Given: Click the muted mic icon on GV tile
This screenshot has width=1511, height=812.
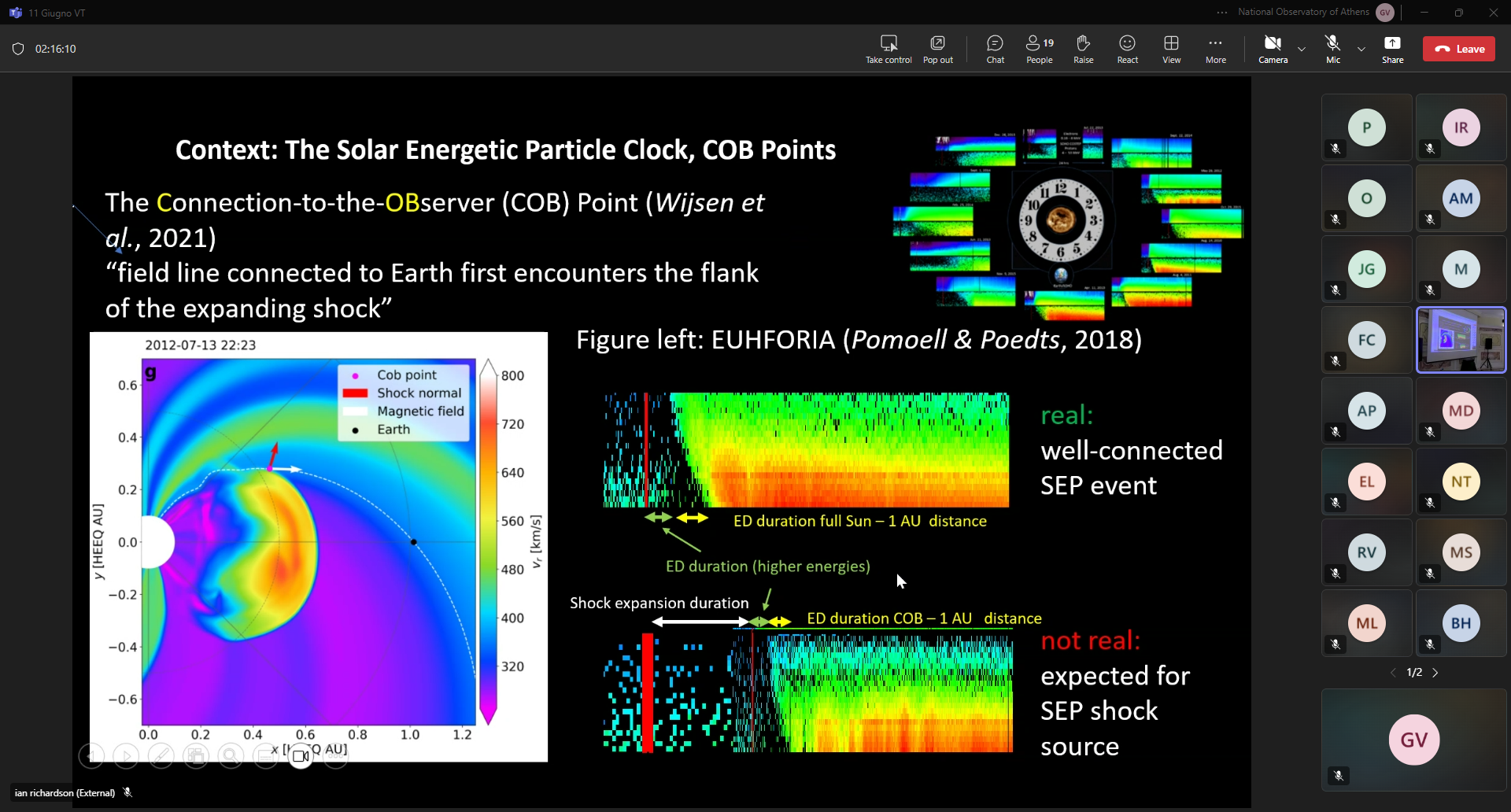Looking at the screenshot, I should pyautogui.click(x=1338, y=777).
